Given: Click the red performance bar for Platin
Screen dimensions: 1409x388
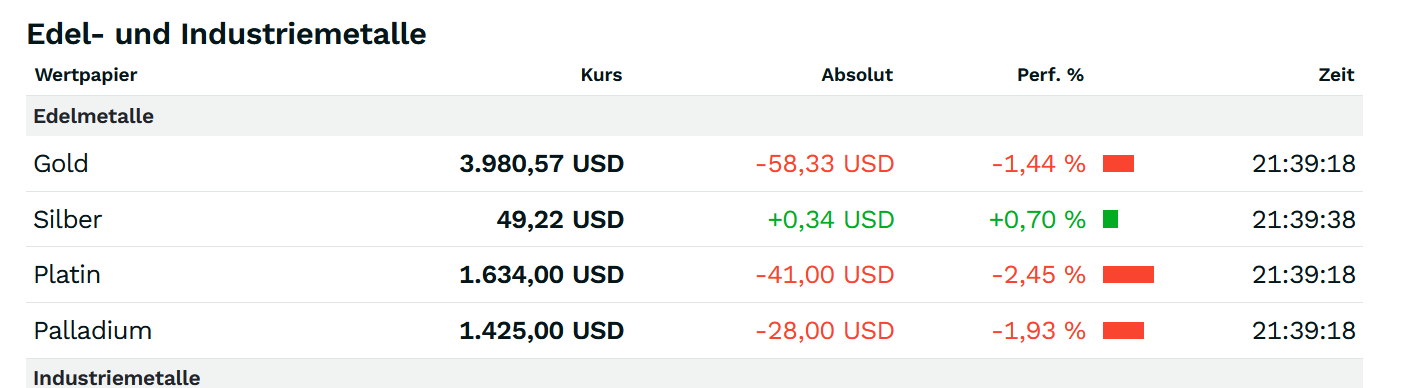Looking at the screenshot, I should point(1128,274).
